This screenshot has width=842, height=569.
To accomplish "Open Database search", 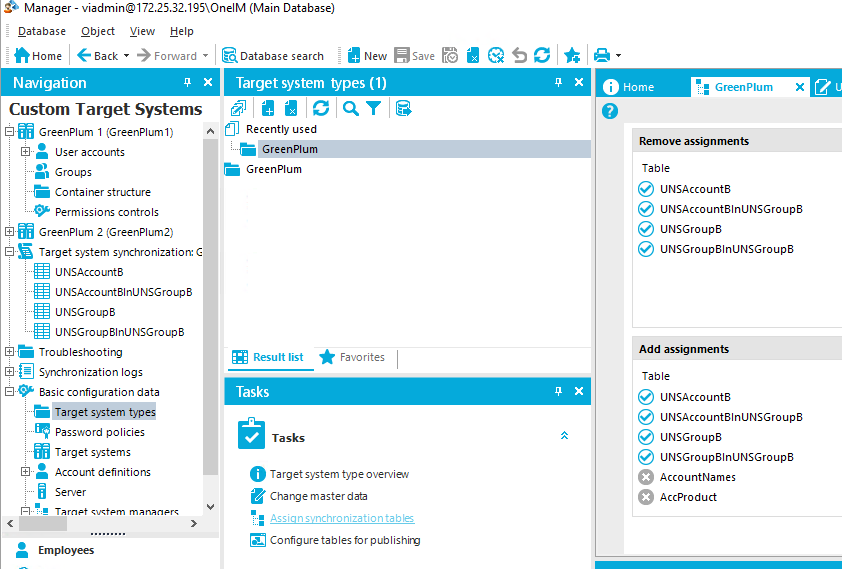I will click(x=273, y=55).
